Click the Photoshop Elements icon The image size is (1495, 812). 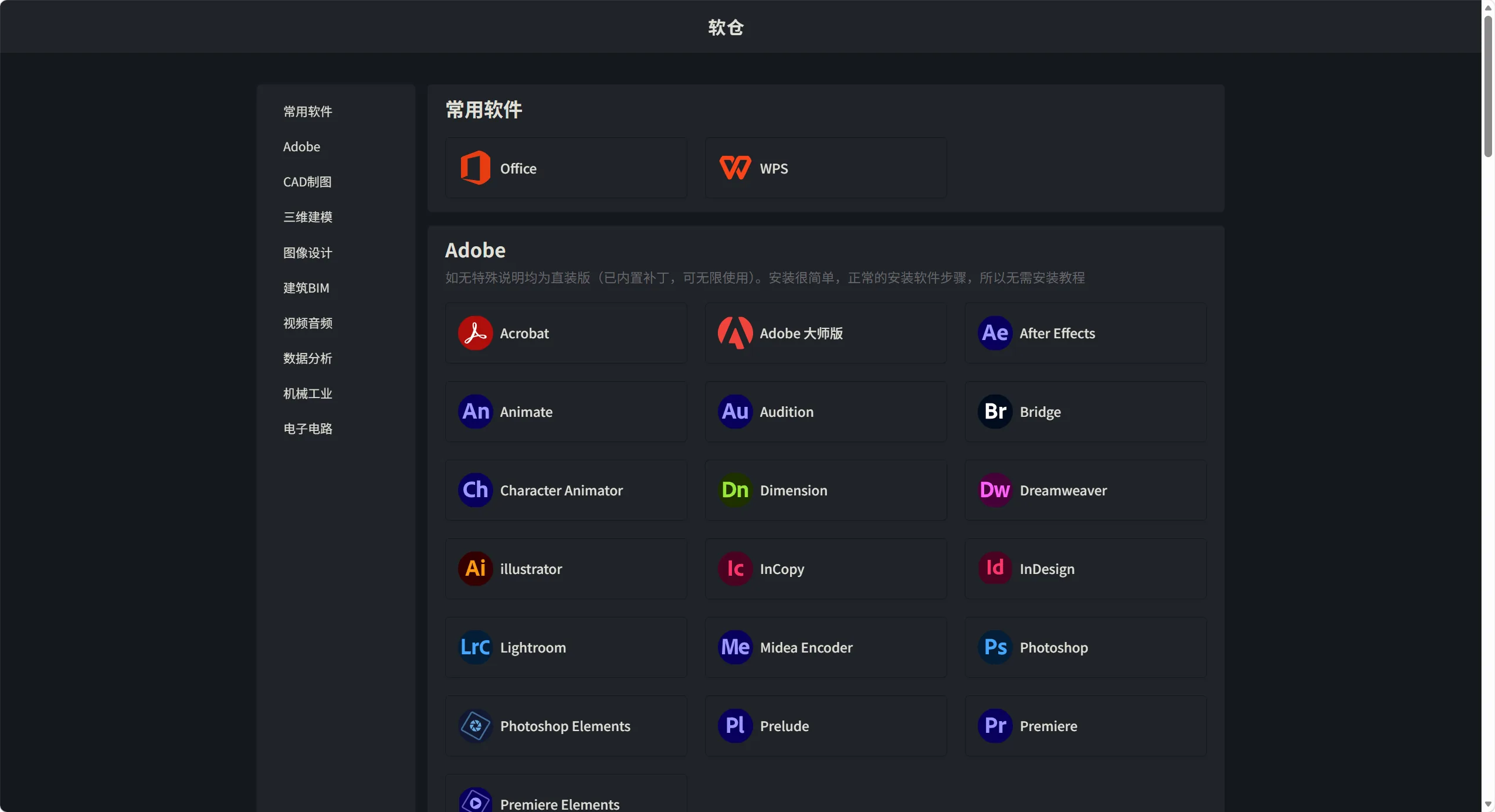pyautogui.click(x=475, y=726)
